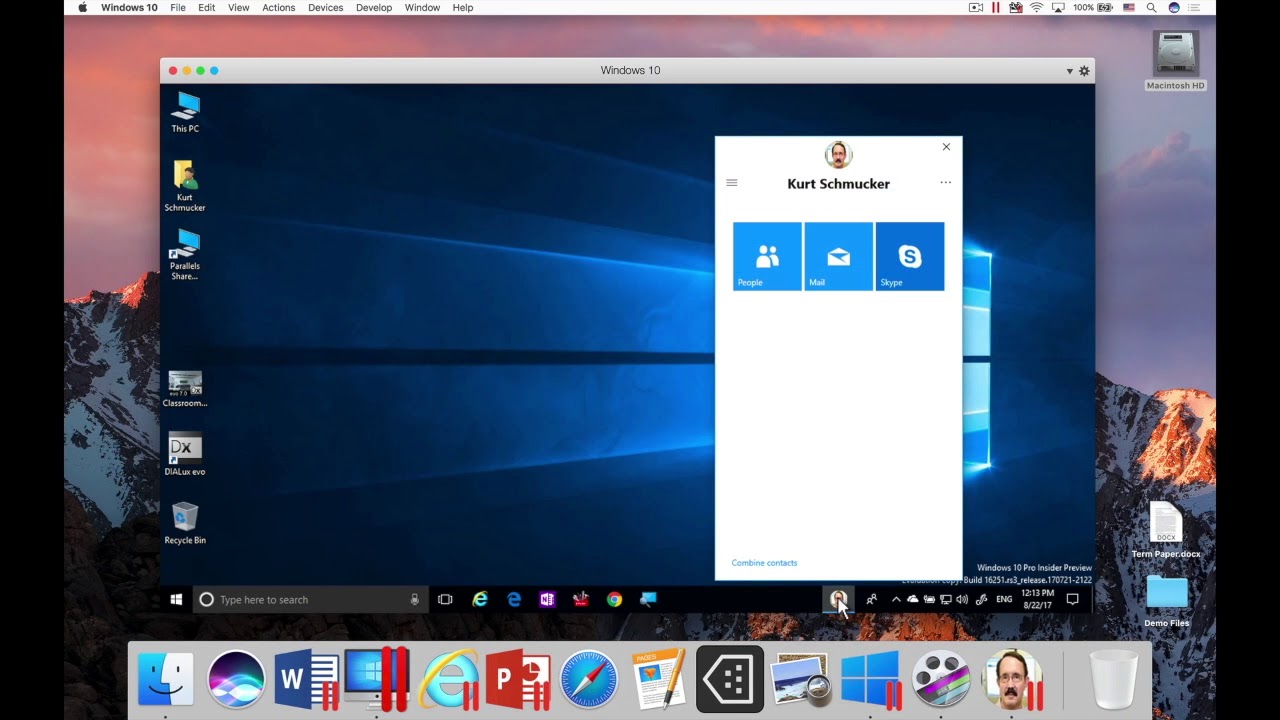Viewport: 1280px width, 720px height.
Task: Click the 12:13 PM clock on taskbar
Action: [1038, 599]
